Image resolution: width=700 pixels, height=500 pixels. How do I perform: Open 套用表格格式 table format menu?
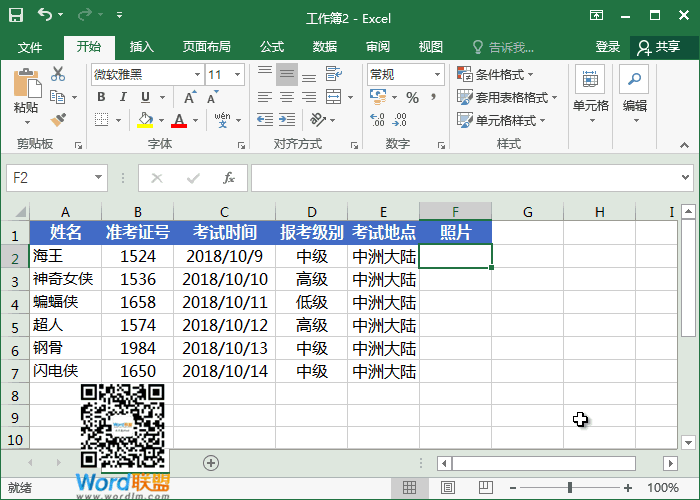(x=507, y=97)
